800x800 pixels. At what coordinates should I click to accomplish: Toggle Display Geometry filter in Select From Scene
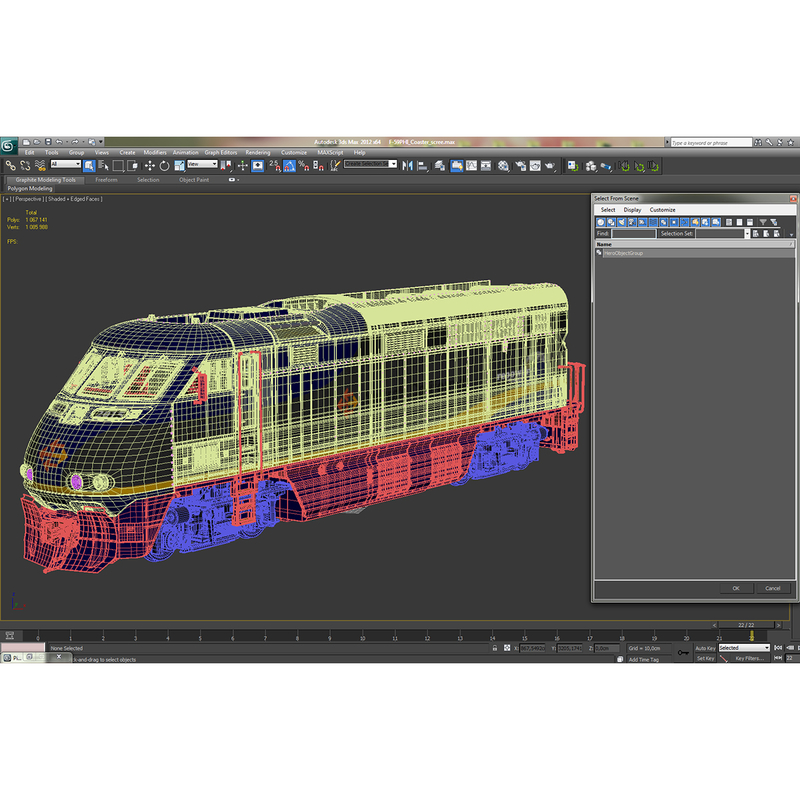[601, 222]
